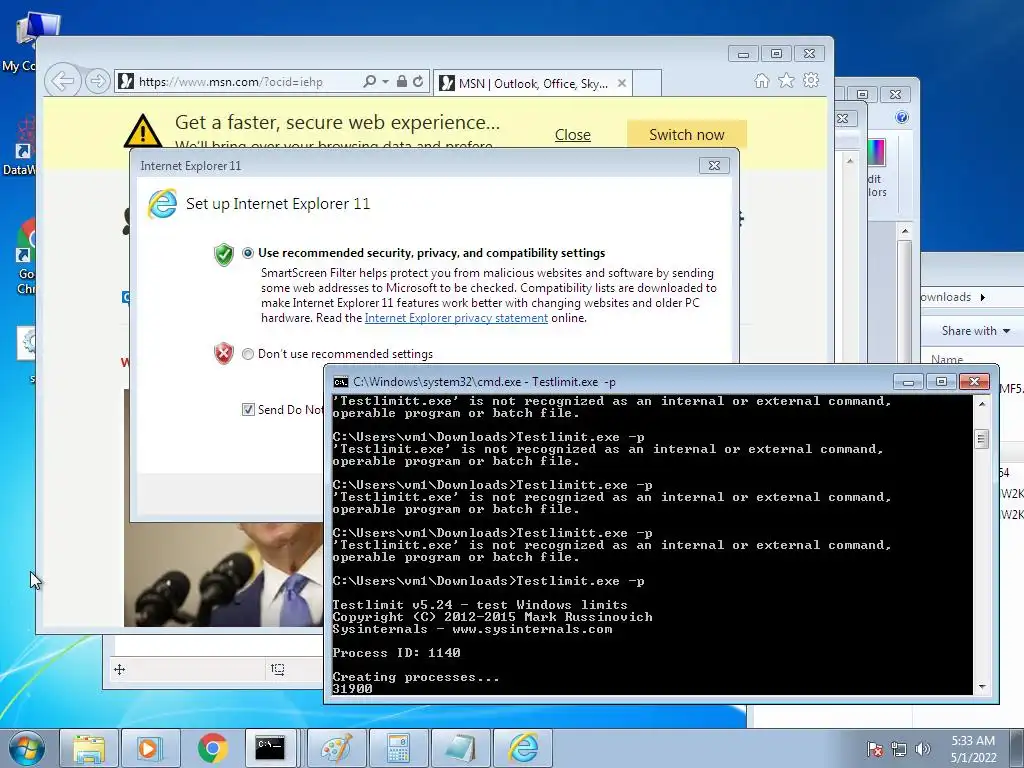Click the news photo thumbnail on MSN page
1024x768 pixels.
click(x=223, y=573)
